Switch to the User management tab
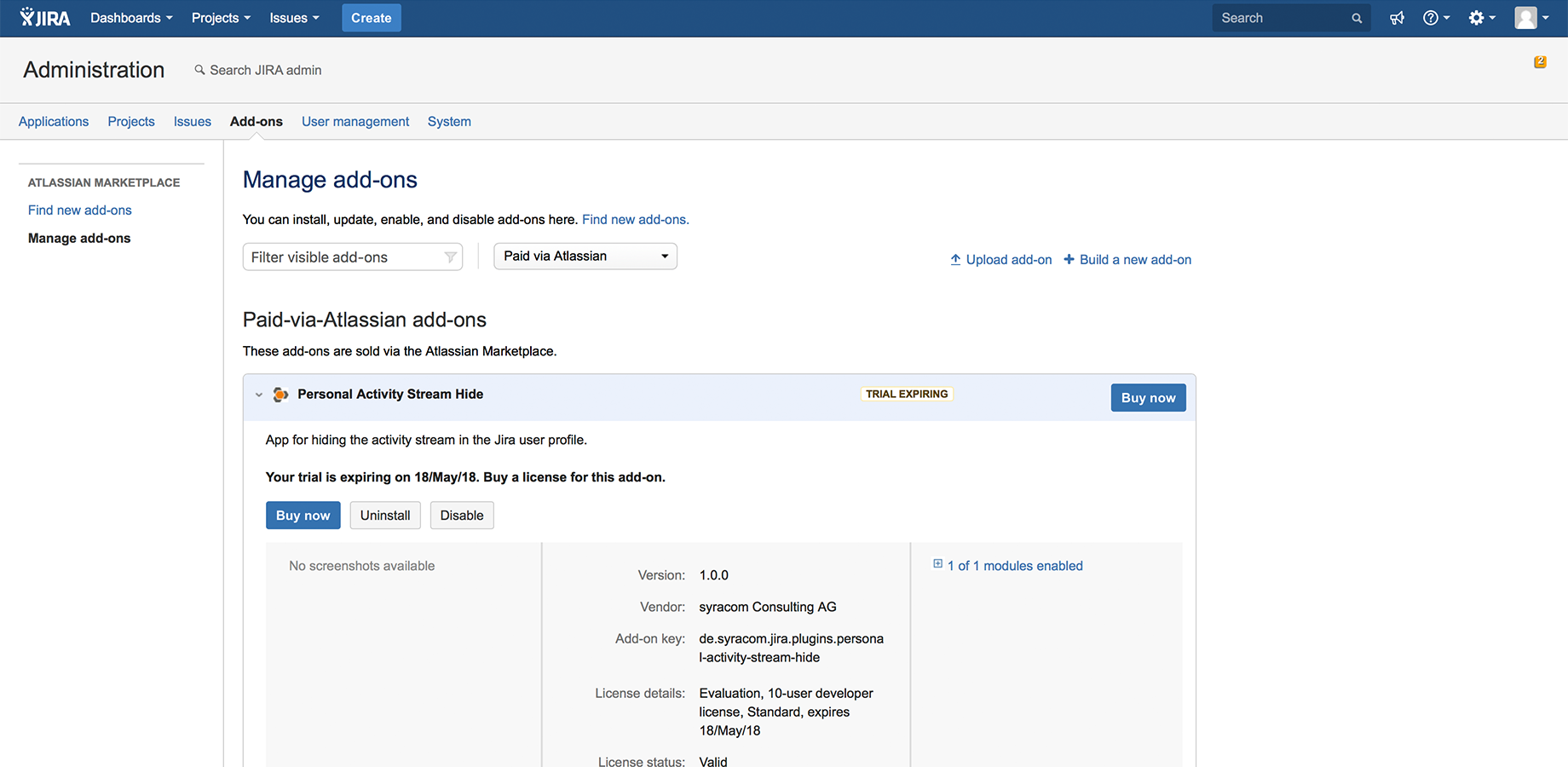 [x=355, y=122]
